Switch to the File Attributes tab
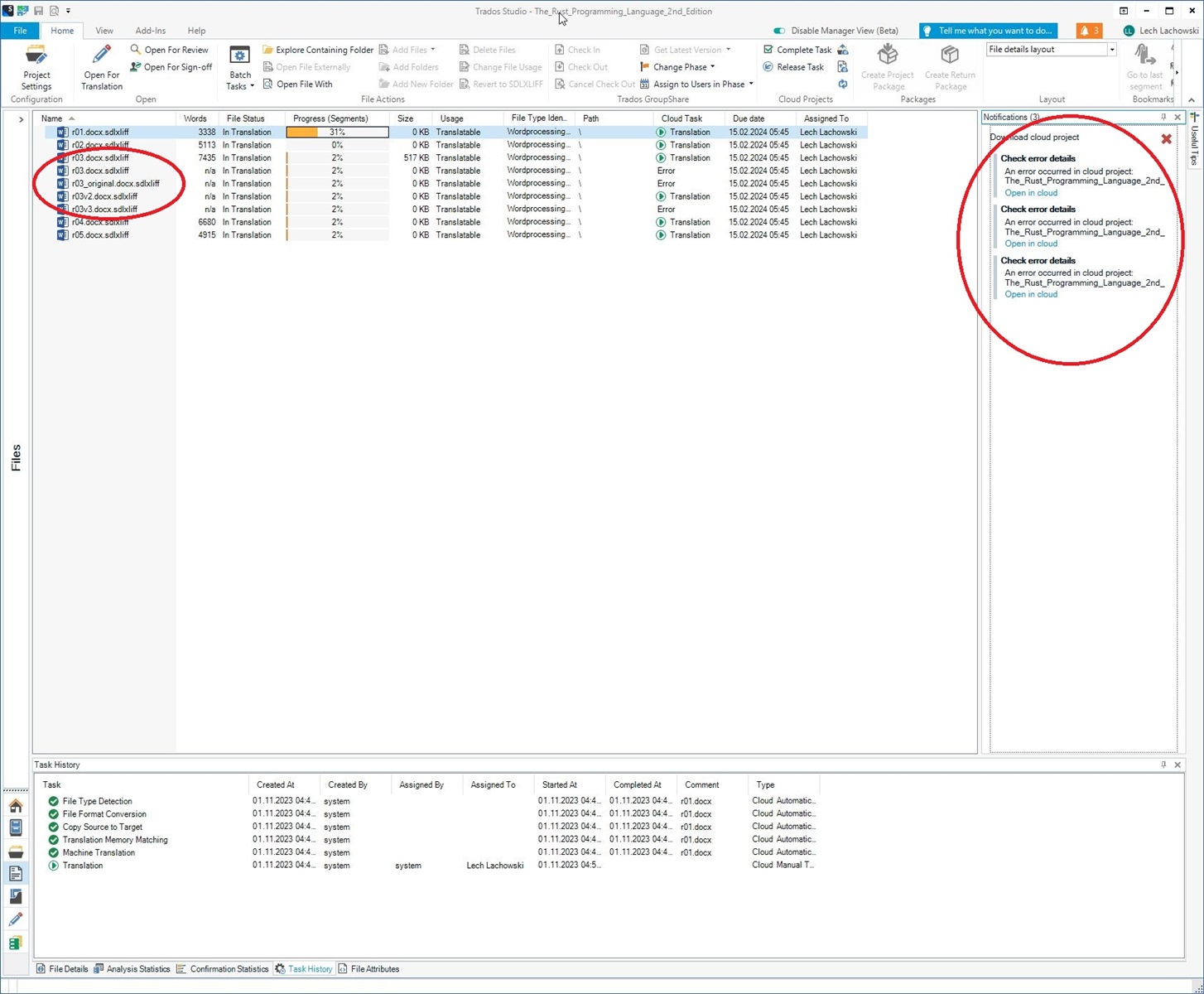The width and height of the screenshot is (1204, 994). click(368, 969)
